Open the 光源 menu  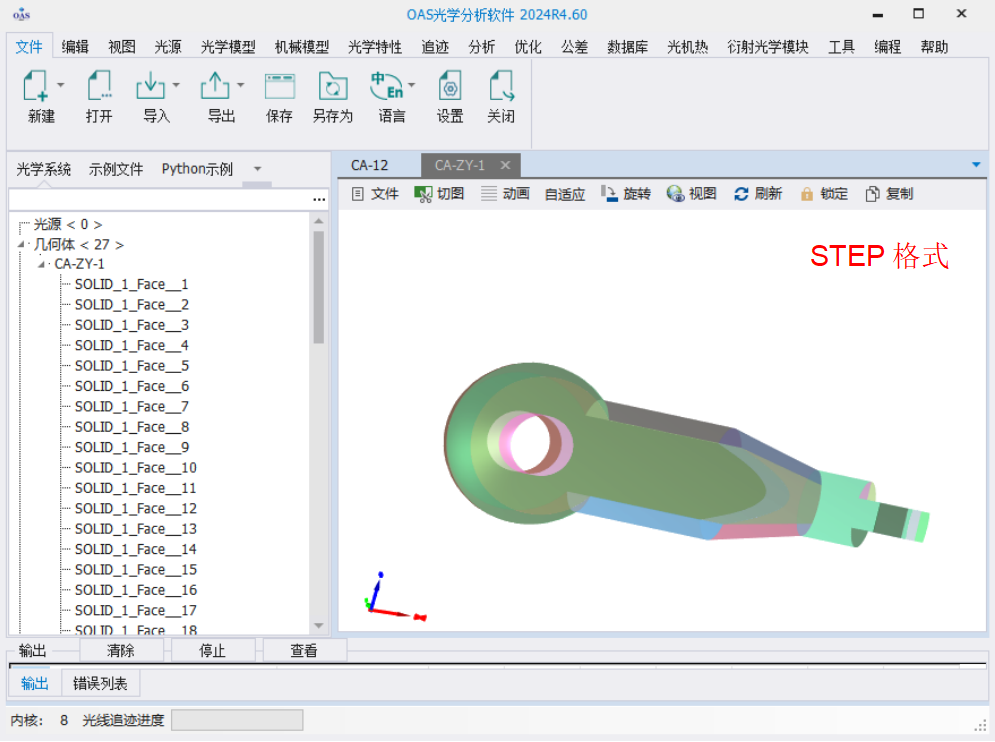[x=168, y=47]
